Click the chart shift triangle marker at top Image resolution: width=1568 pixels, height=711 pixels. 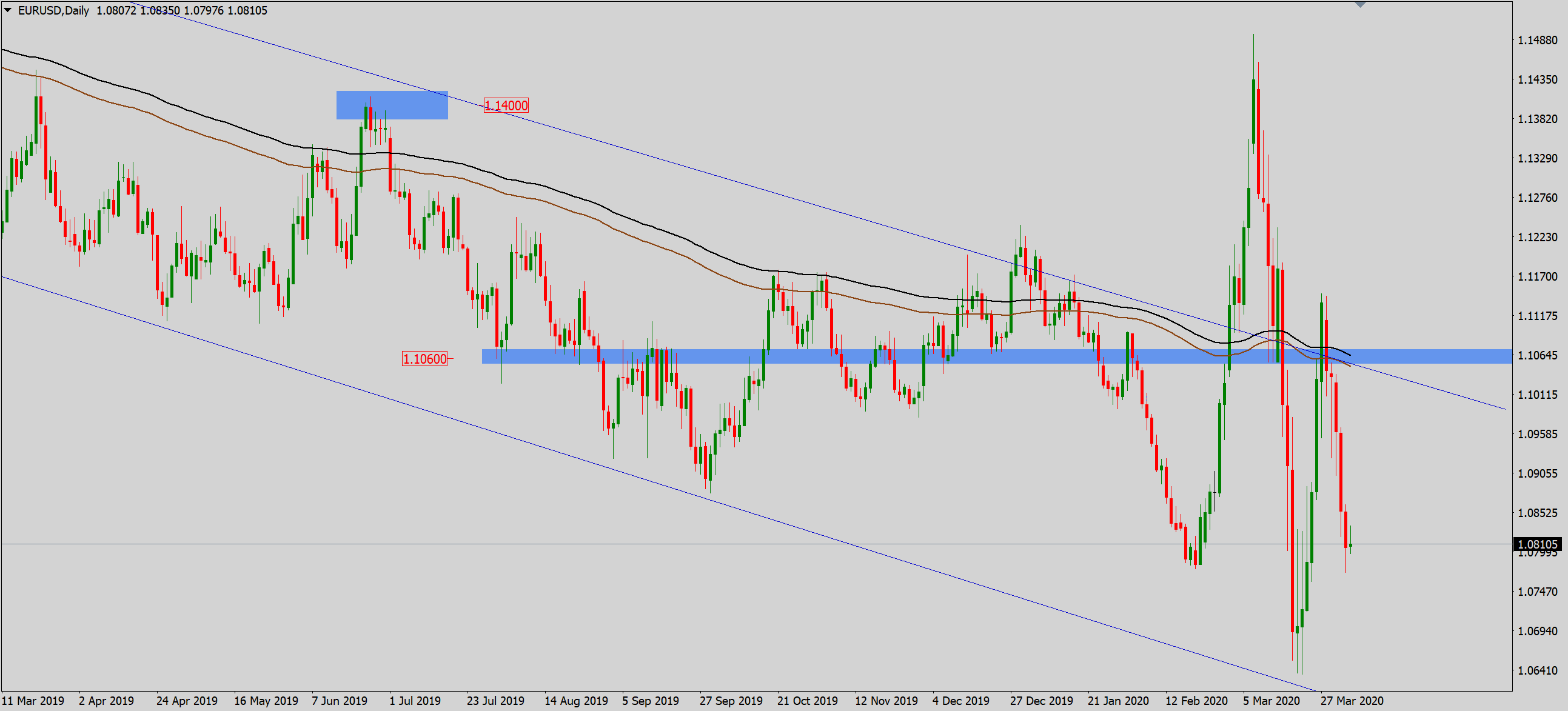click(x=1361, y=4)
